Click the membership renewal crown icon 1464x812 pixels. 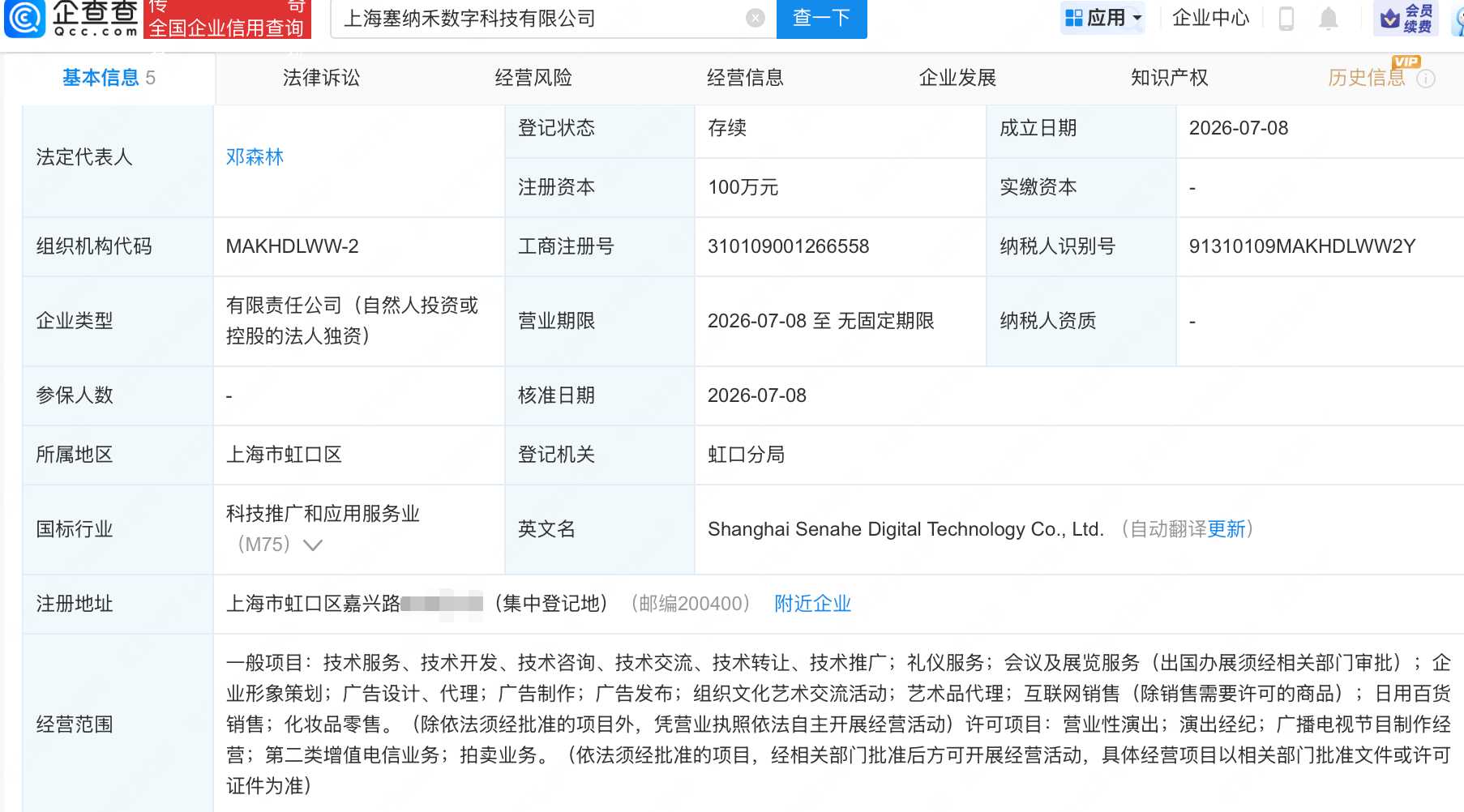(x=1406, y=18)
